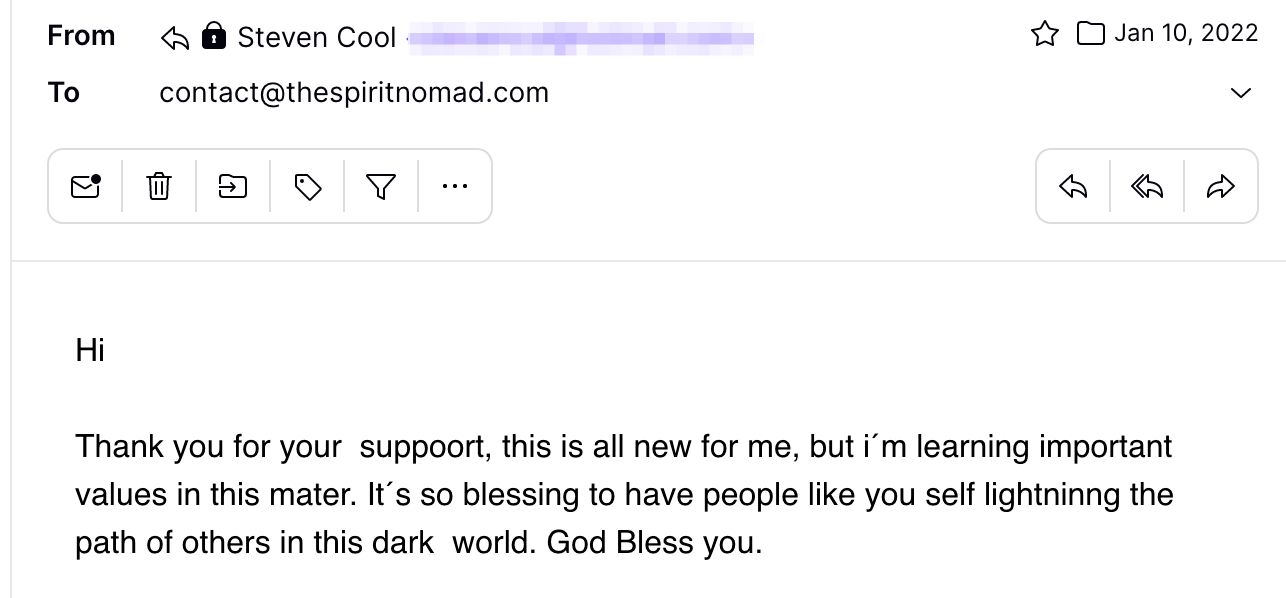Click the folder icon beside the date

pyautogui.click(x=1090, y=35)
